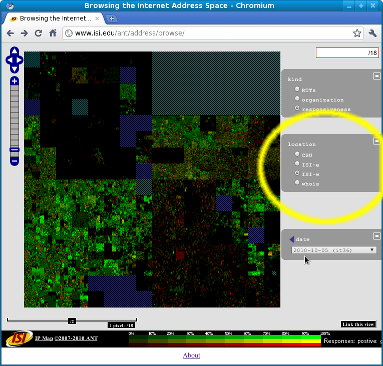383x366 pixels.
Task: Click the zoom-in plus button on the map
Action: coord(14,81)
